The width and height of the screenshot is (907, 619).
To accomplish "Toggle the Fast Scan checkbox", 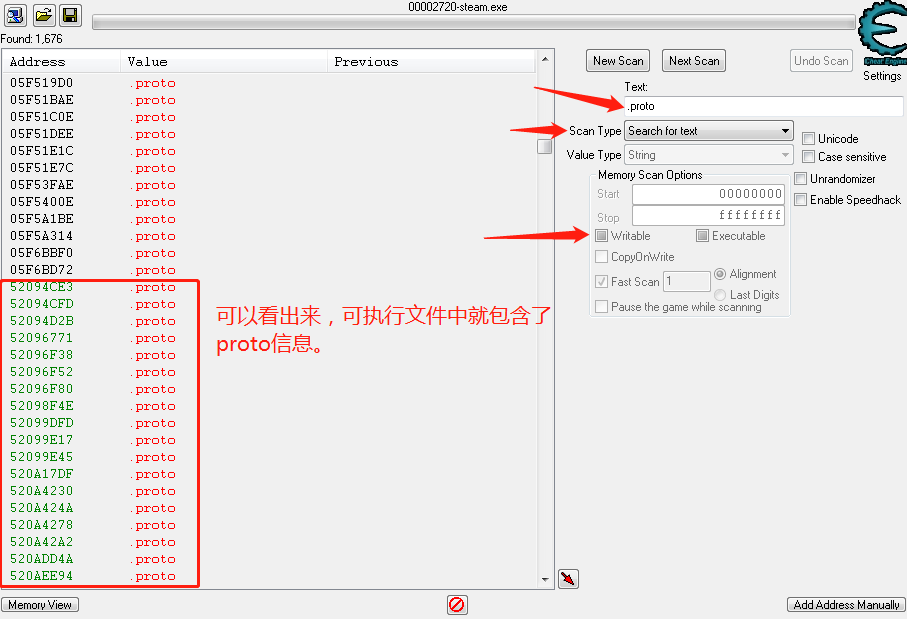I will 602,282.
